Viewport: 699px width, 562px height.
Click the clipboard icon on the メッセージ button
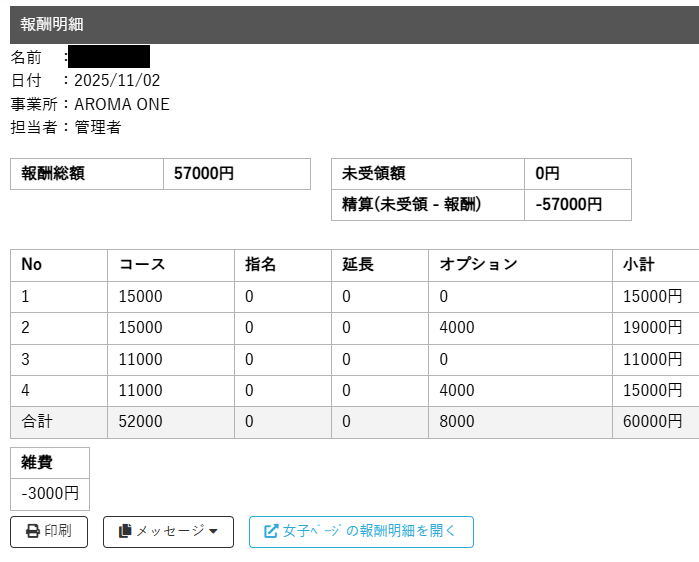[125, 532]
